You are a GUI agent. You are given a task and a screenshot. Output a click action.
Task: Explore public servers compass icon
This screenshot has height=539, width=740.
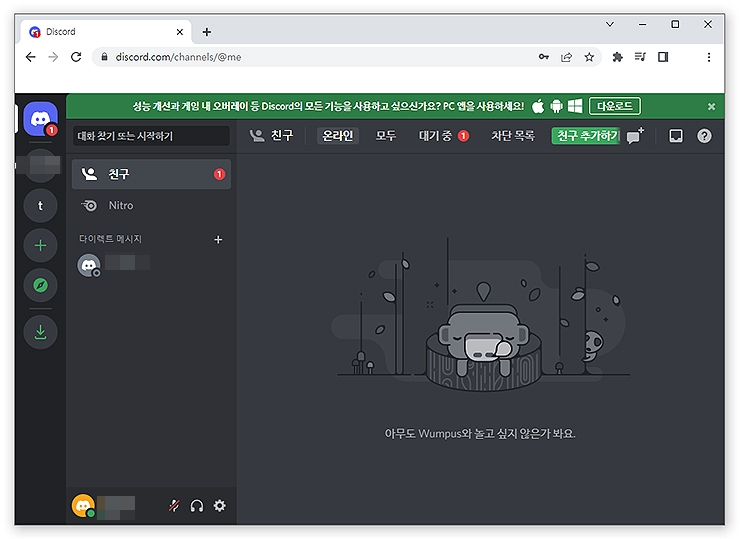41,285
